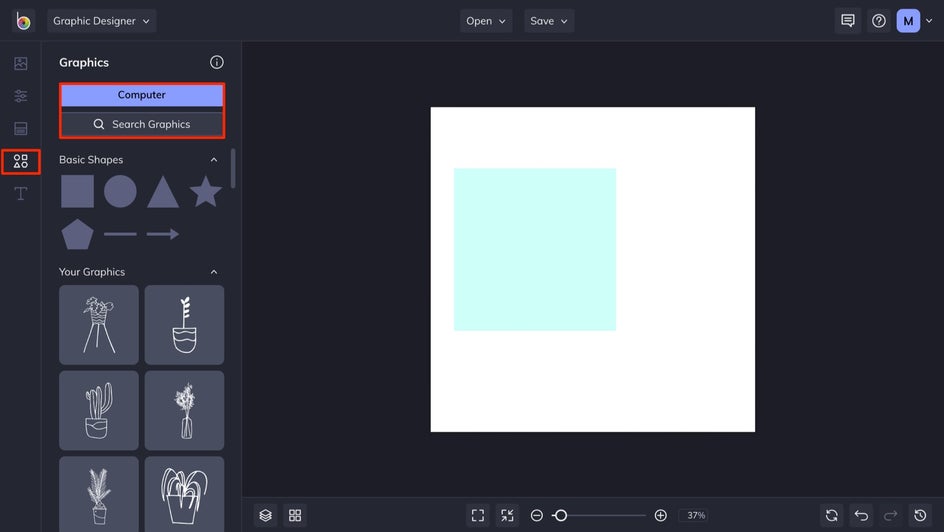
Task: Add the cactus in pot graphic
Action: point(99,410)
